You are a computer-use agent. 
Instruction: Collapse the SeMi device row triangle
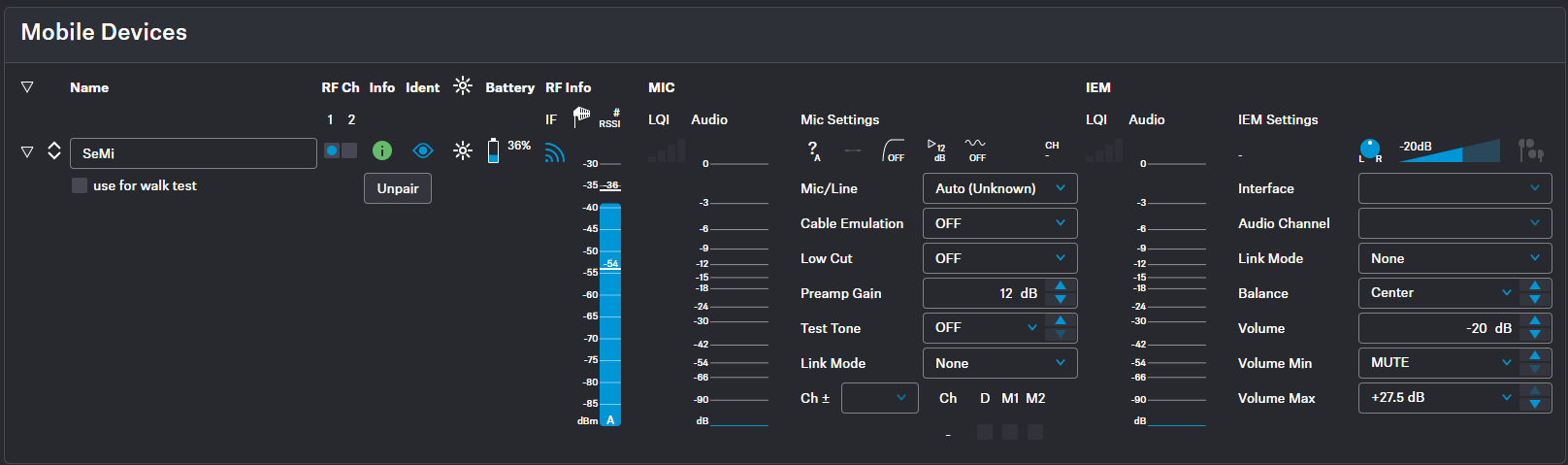point(27,151)
